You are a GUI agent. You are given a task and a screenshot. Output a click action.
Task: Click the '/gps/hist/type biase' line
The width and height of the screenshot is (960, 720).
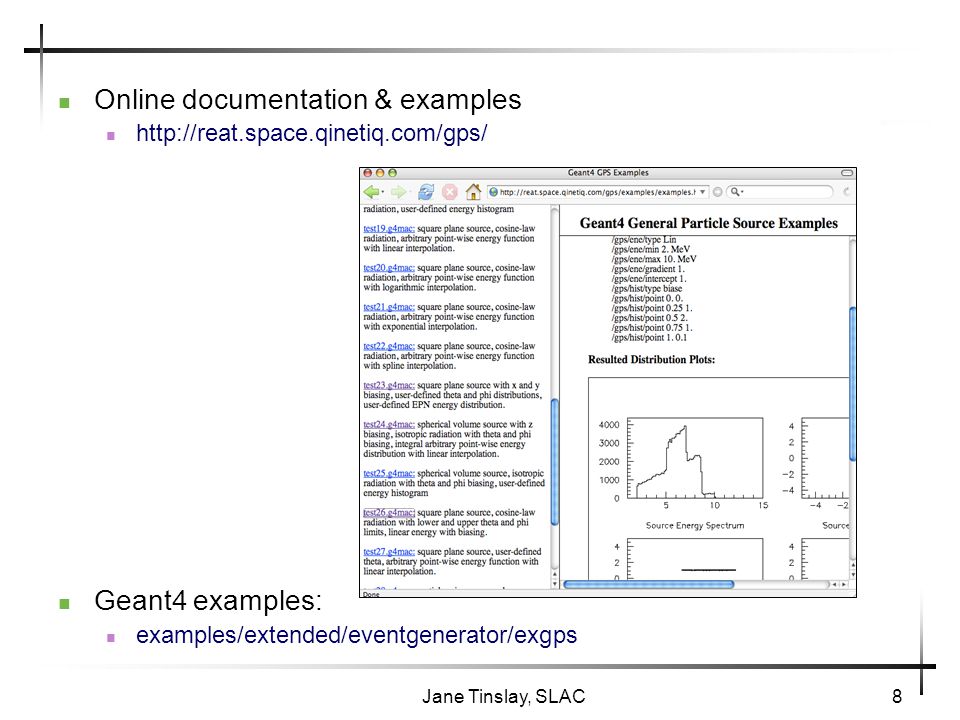[x=647, y=289]
